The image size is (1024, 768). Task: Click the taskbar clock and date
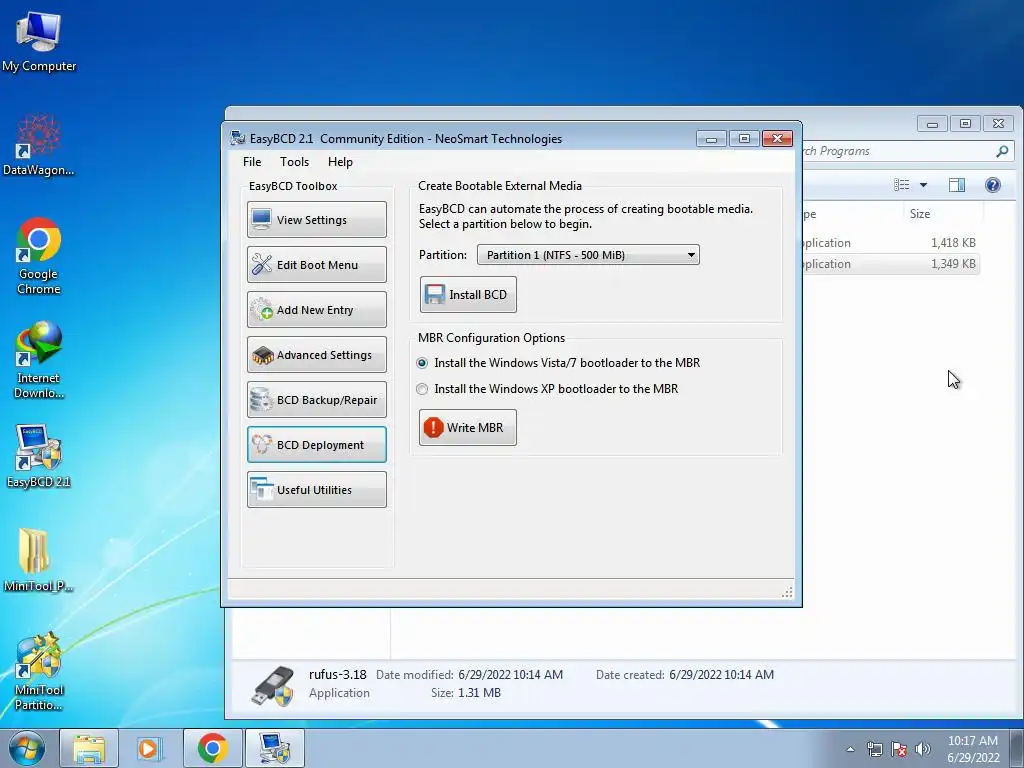(x=973, y=749)
